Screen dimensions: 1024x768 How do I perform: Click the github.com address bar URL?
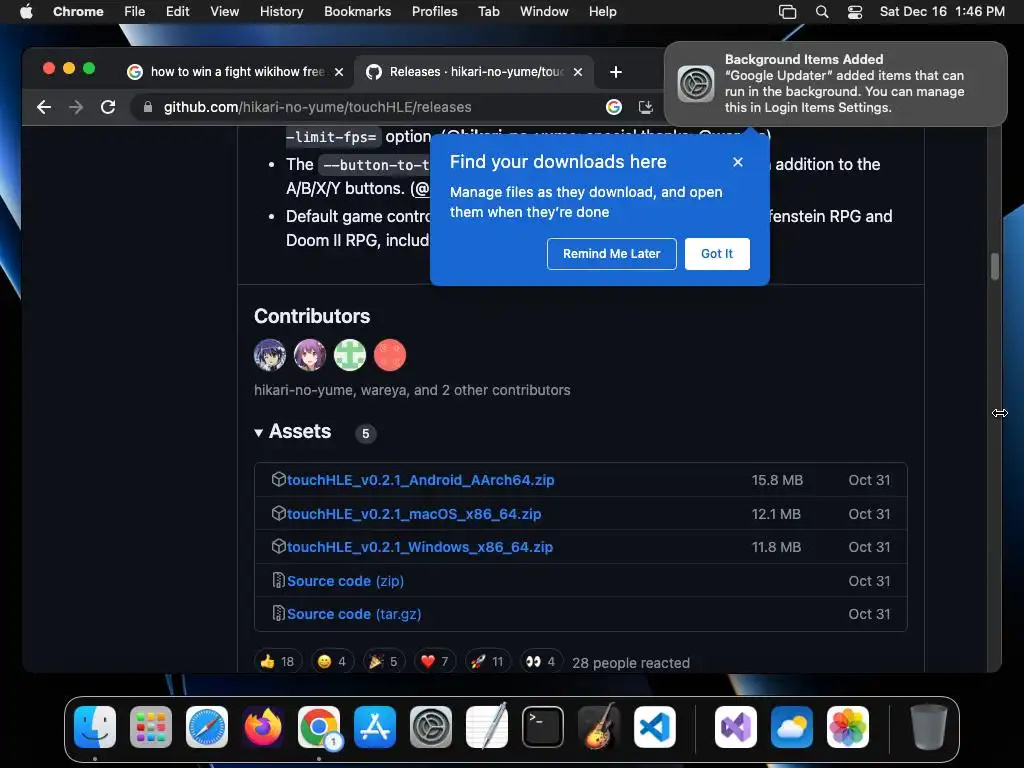pyautogui.click(x=317, y=107)
